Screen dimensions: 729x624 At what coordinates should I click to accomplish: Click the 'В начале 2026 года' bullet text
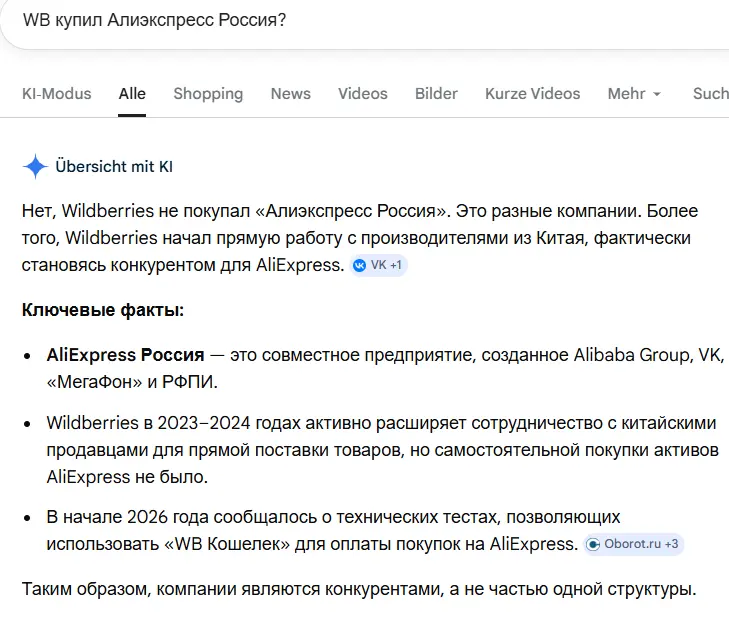[x=365, y=531]
